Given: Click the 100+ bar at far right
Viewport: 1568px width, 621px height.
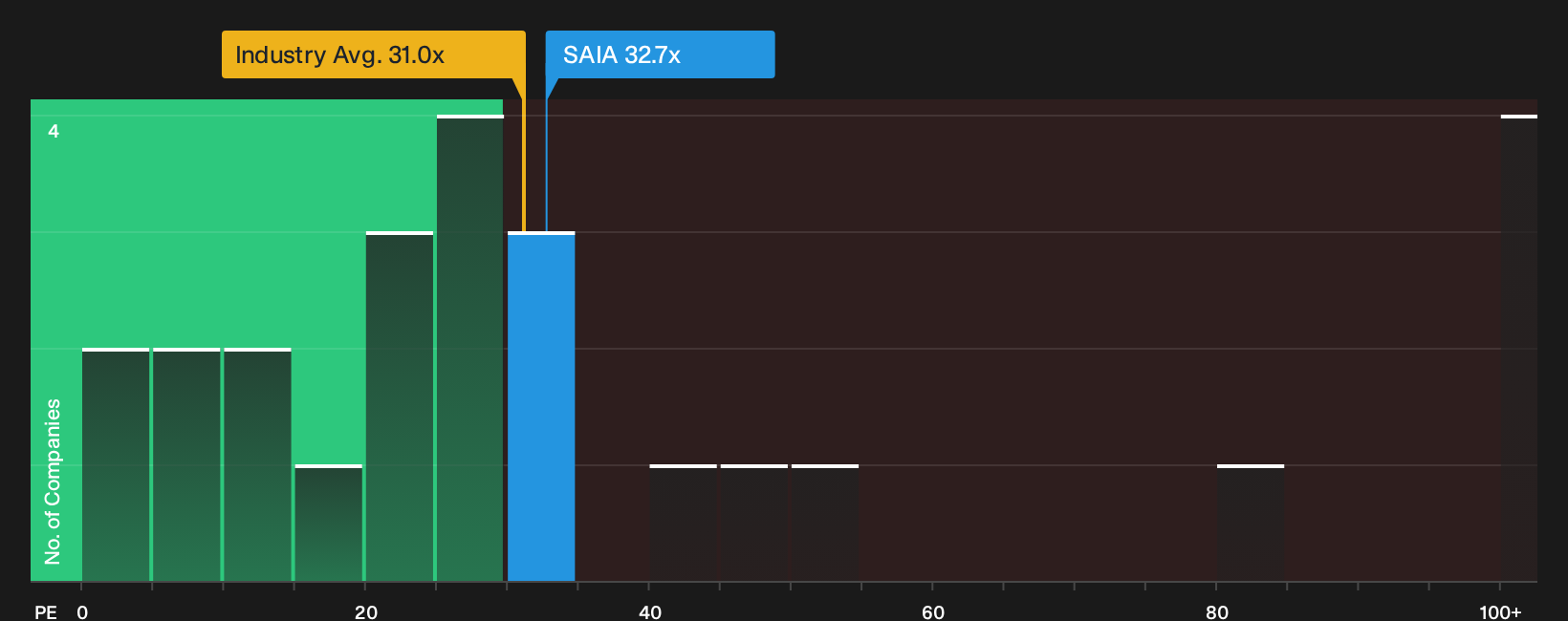Looking at the screenshot, I should point(1519,349).
